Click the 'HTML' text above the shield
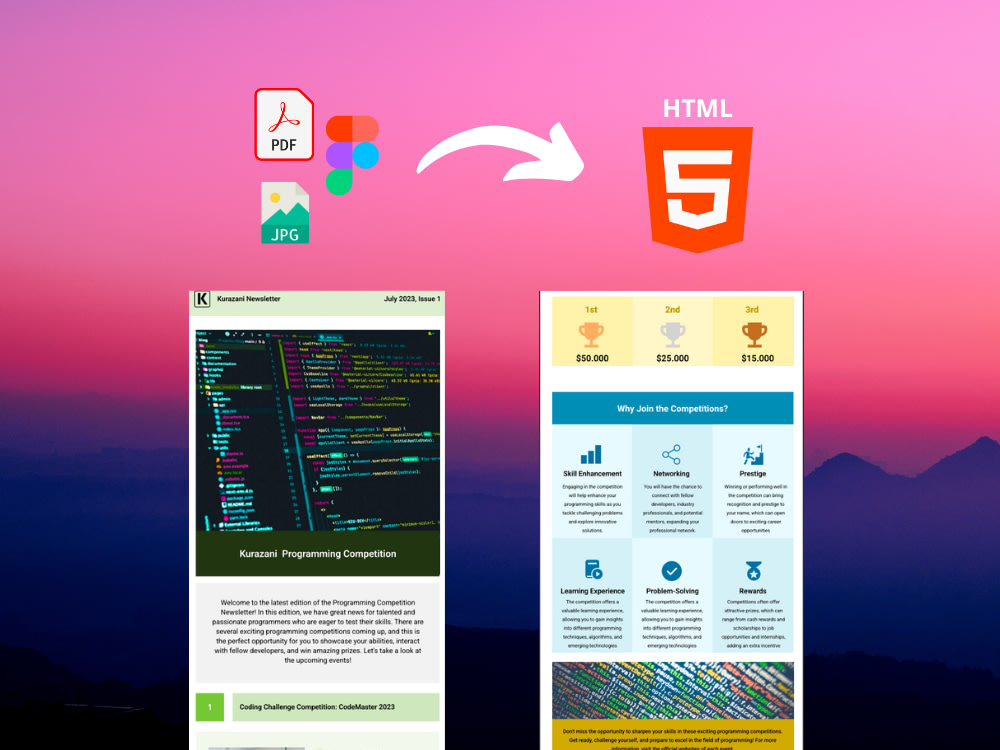Viewport: 1000px width, 750px height. point(697,108)
